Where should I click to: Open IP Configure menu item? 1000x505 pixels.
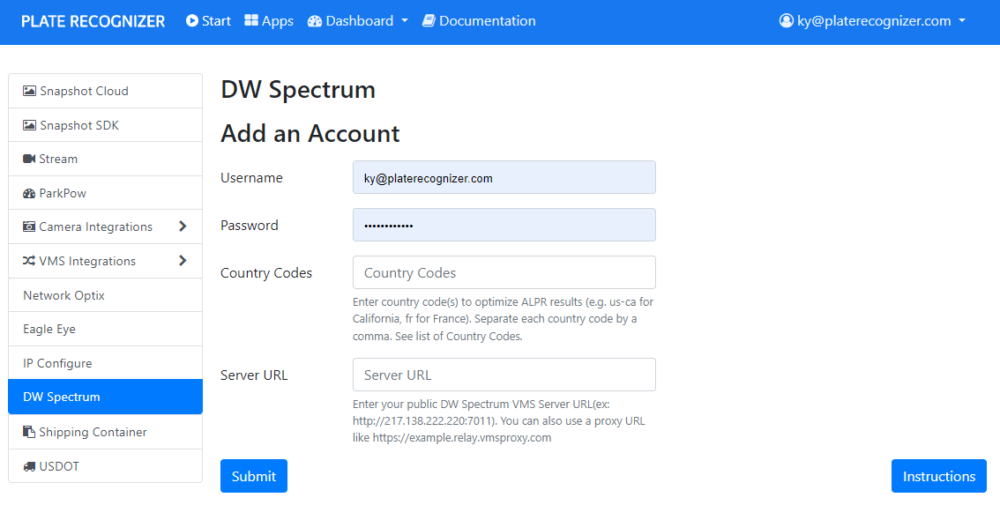[x=105, y=363]
